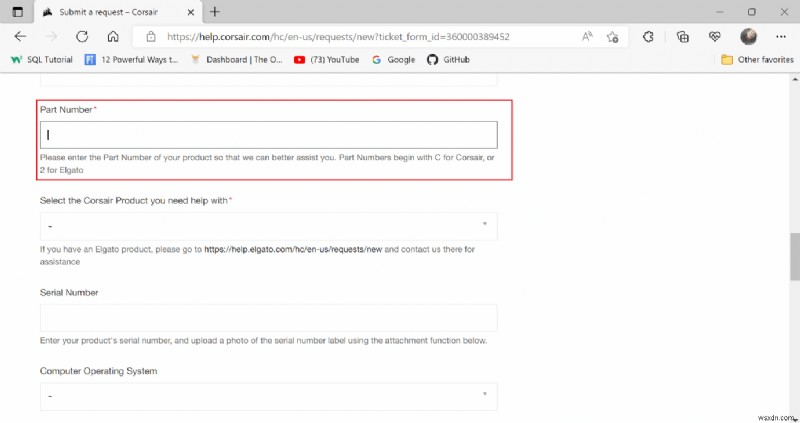800x423 pixels.
Task: Focus the Part Number input field
Action: 269,135
